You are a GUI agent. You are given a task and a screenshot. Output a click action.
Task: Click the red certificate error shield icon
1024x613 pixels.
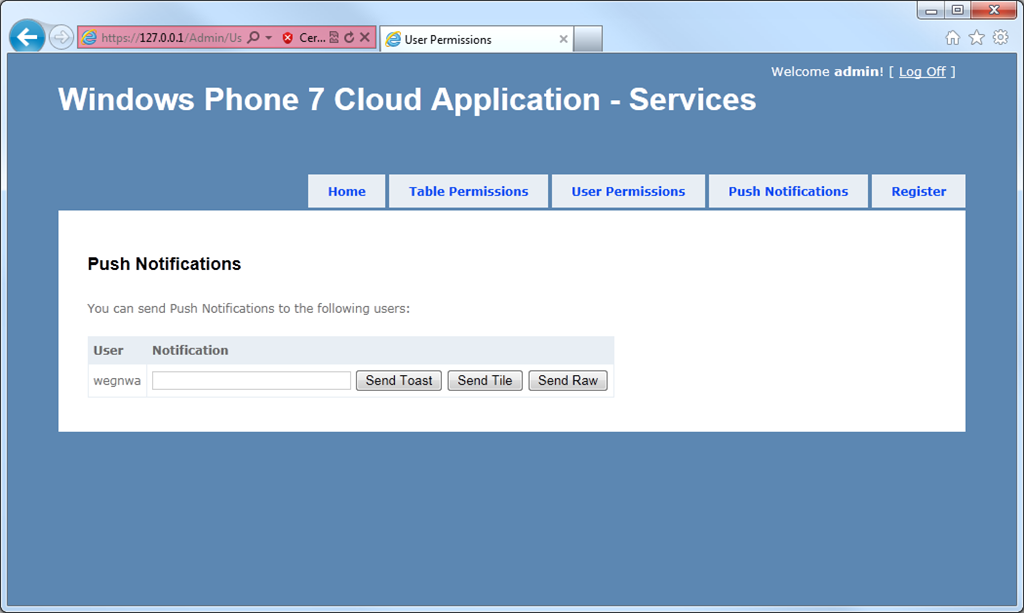[287, 38]
